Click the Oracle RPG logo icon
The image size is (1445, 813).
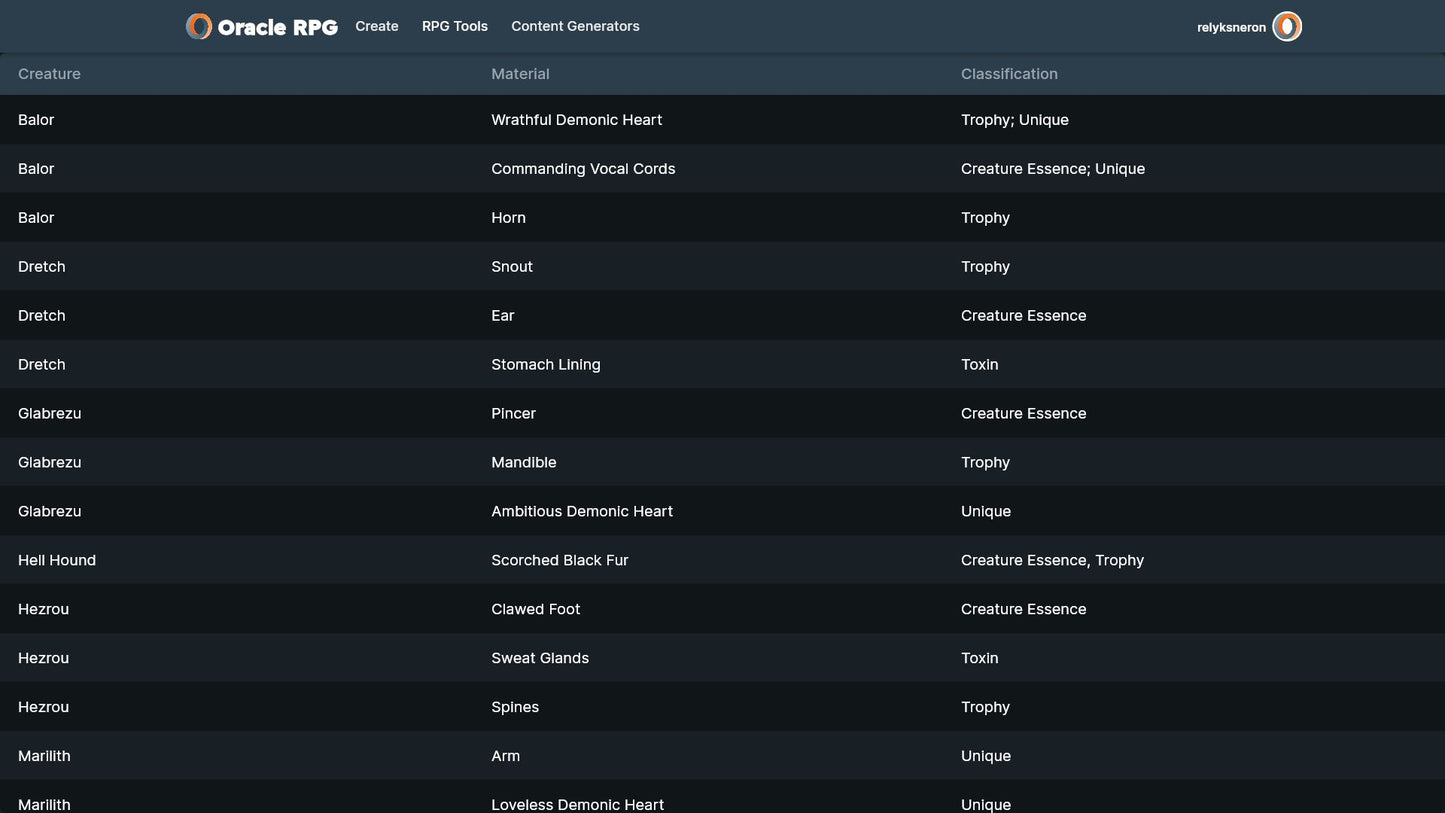tap(199, 27)
